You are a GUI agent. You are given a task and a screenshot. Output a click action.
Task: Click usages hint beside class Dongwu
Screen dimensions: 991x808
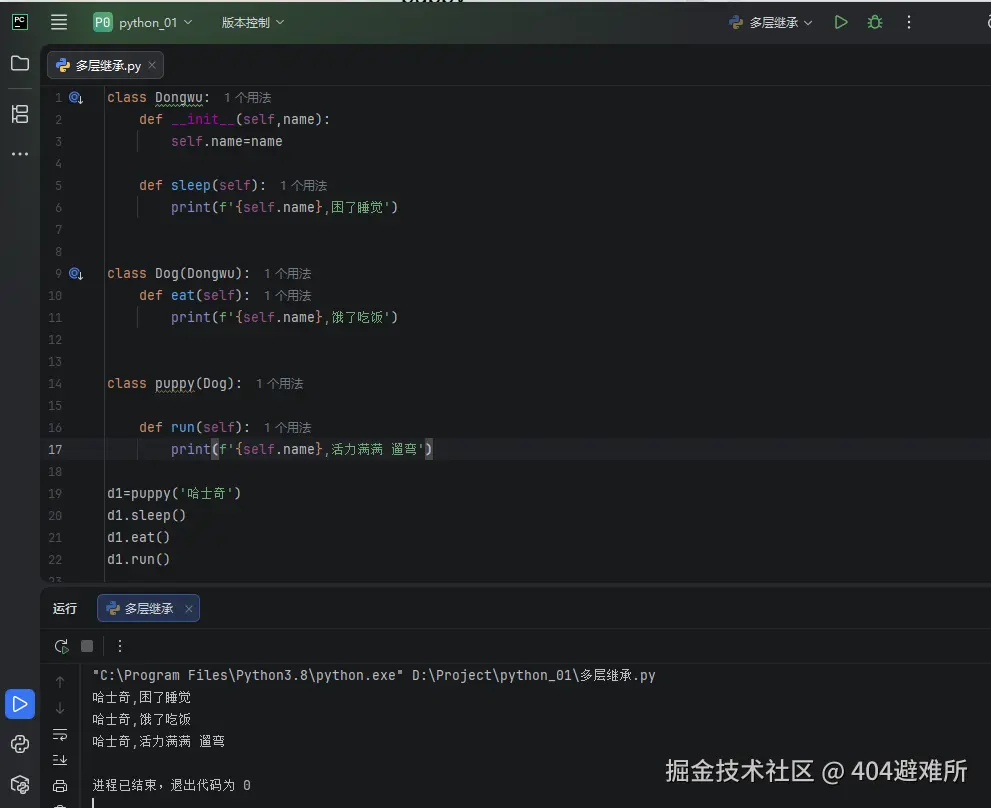coord(248,97)
